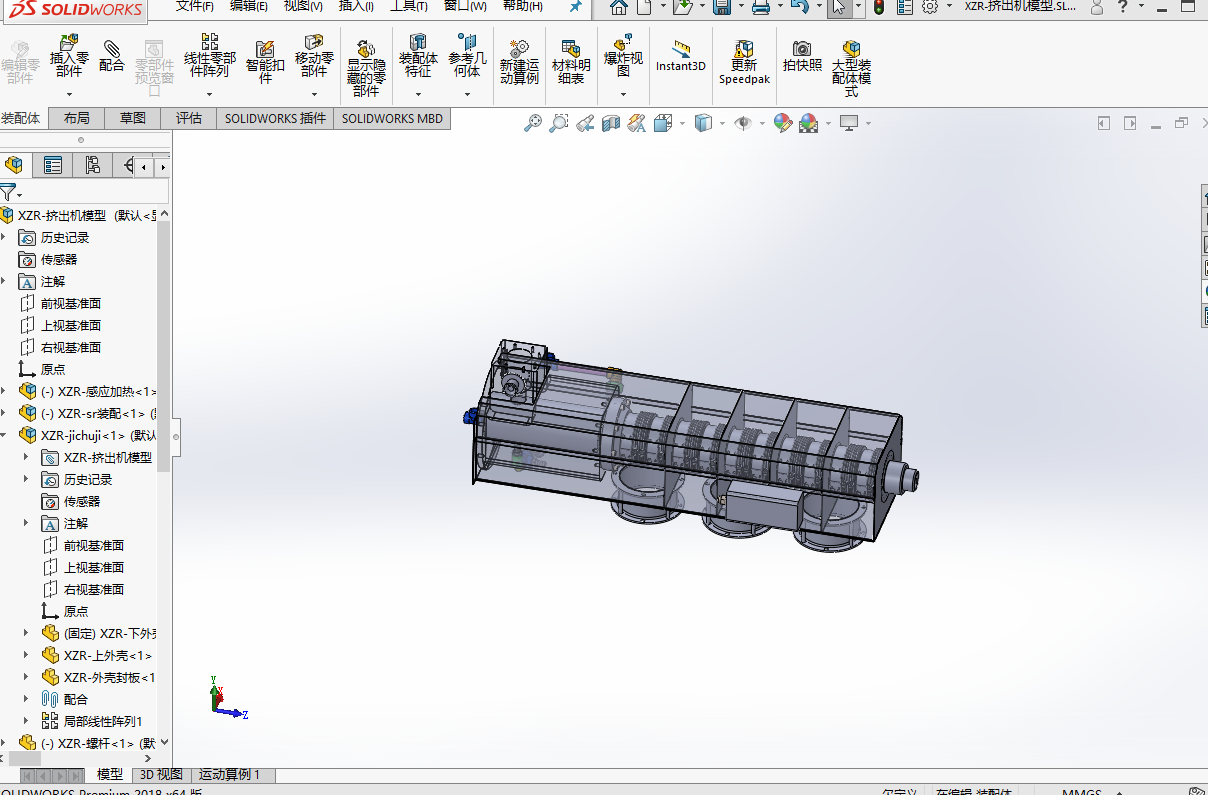
Task: Select the 移动零部件 (Move Component) tool
Action: [314, 57]
